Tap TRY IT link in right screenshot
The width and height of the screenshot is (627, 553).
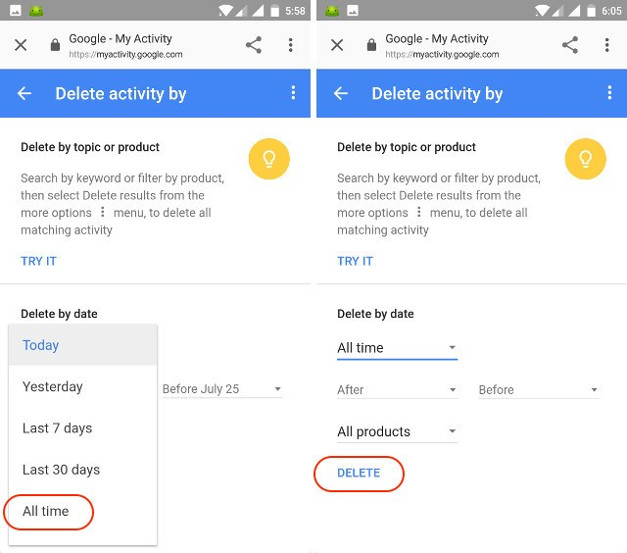(355, 261)
